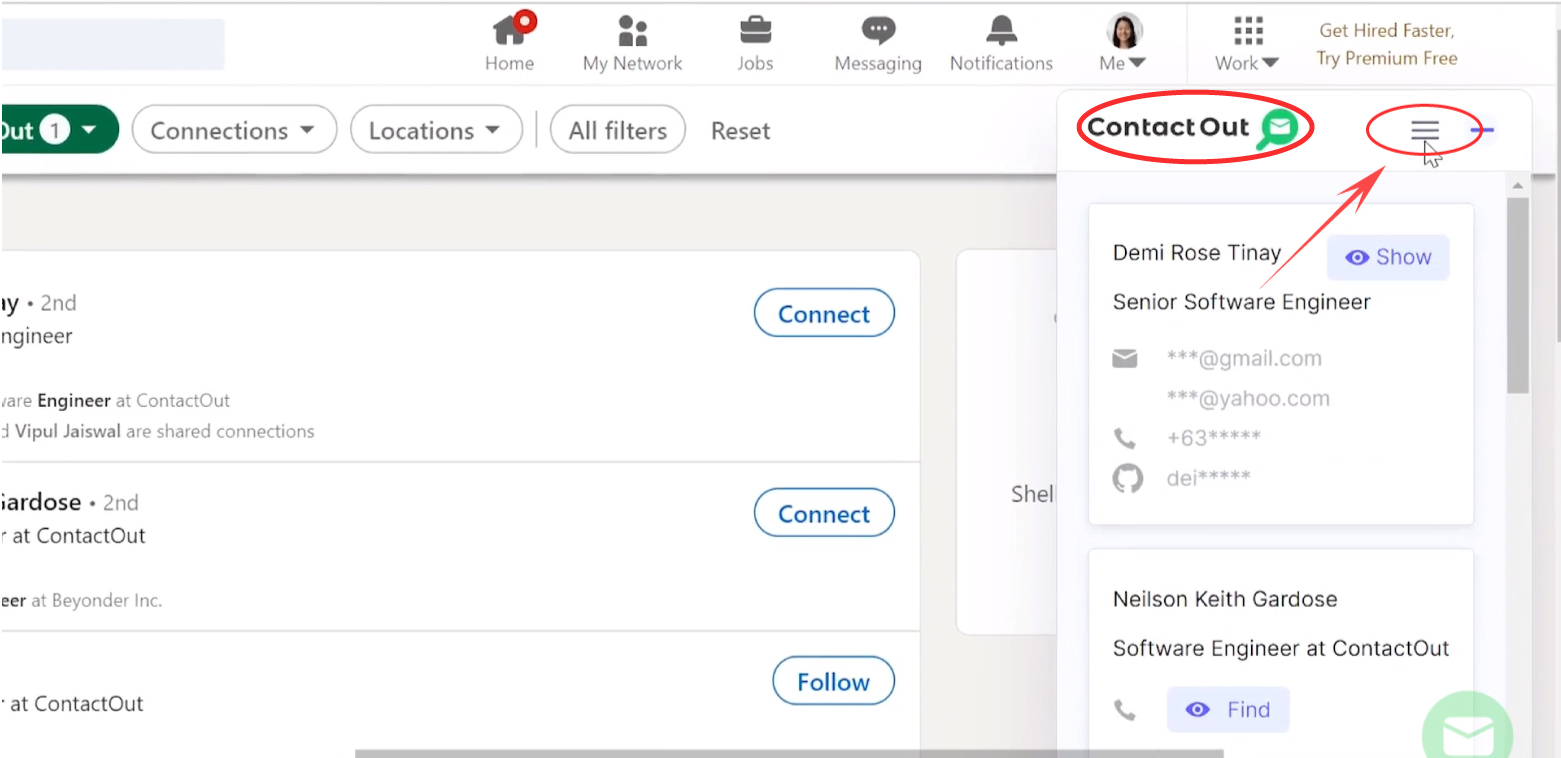Expand the Work apps grid menu

click(1247, 43)
